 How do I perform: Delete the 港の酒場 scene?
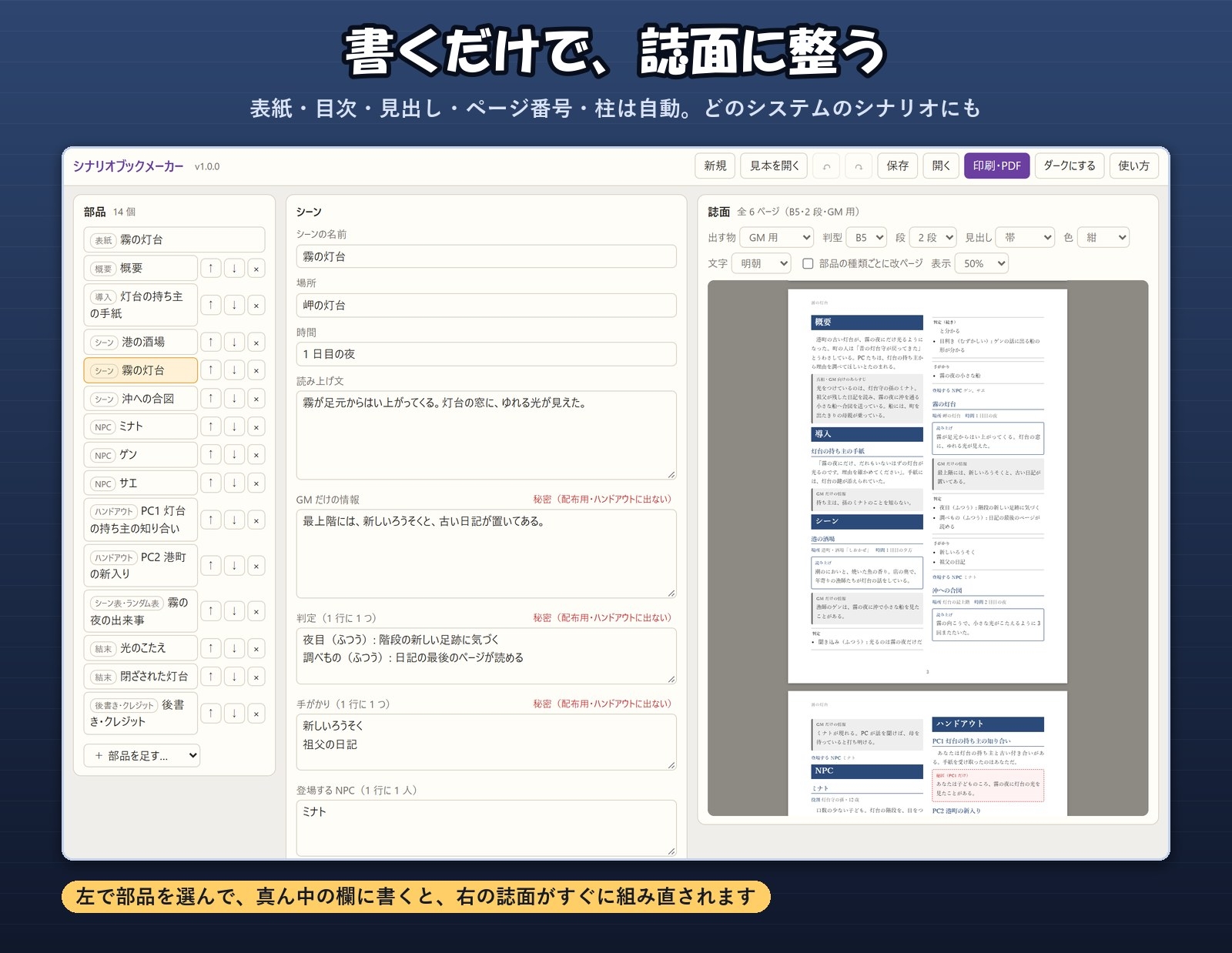[x=256, y=342]
